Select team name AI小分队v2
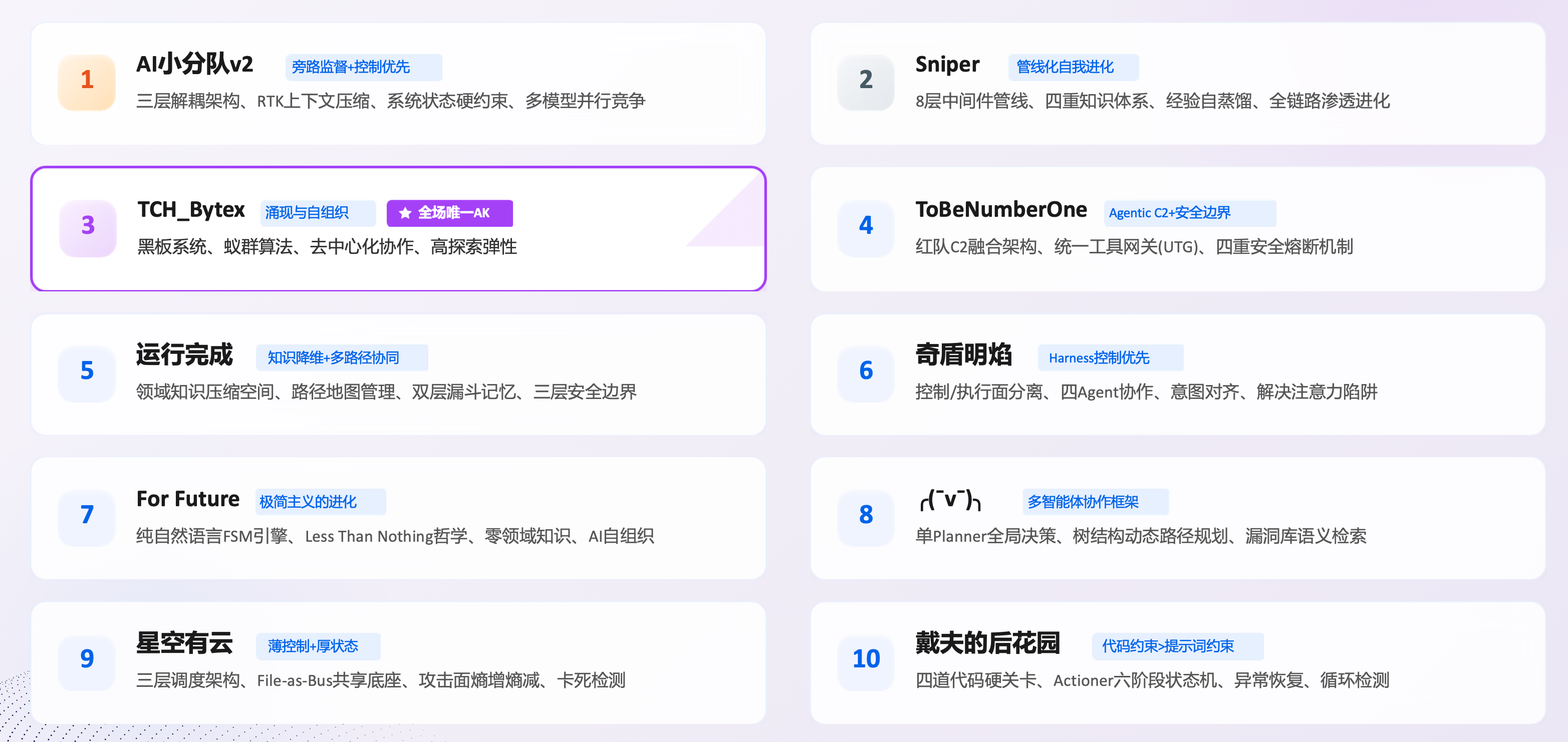This screenshot has height=742, width=1568. (195, 64)
